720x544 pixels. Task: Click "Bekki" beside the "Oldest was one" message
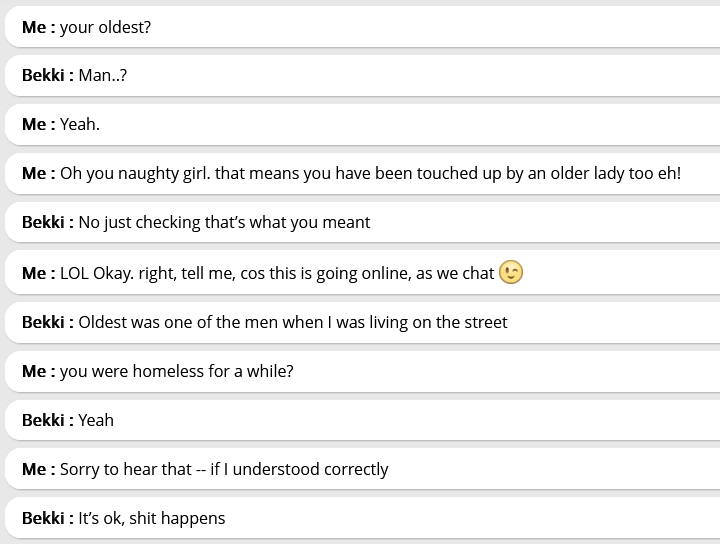44,322
